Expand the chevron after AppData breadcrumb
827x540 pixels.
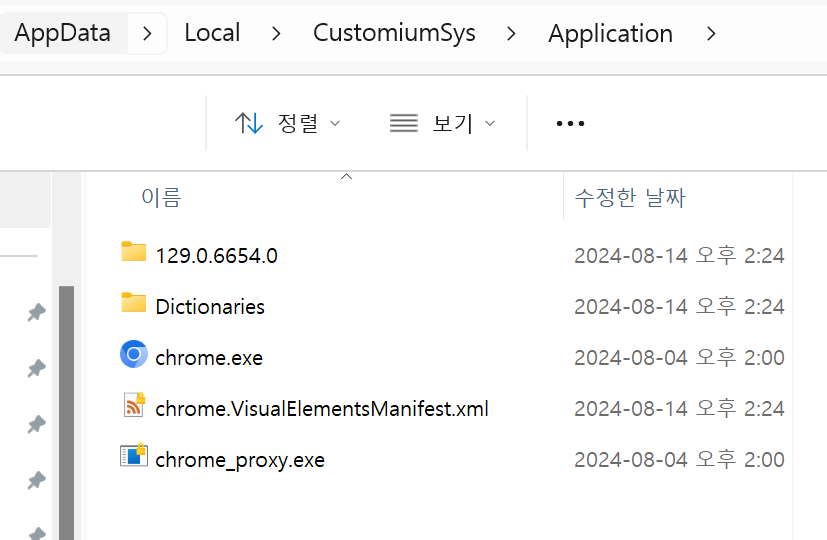[x=147, y=34]
